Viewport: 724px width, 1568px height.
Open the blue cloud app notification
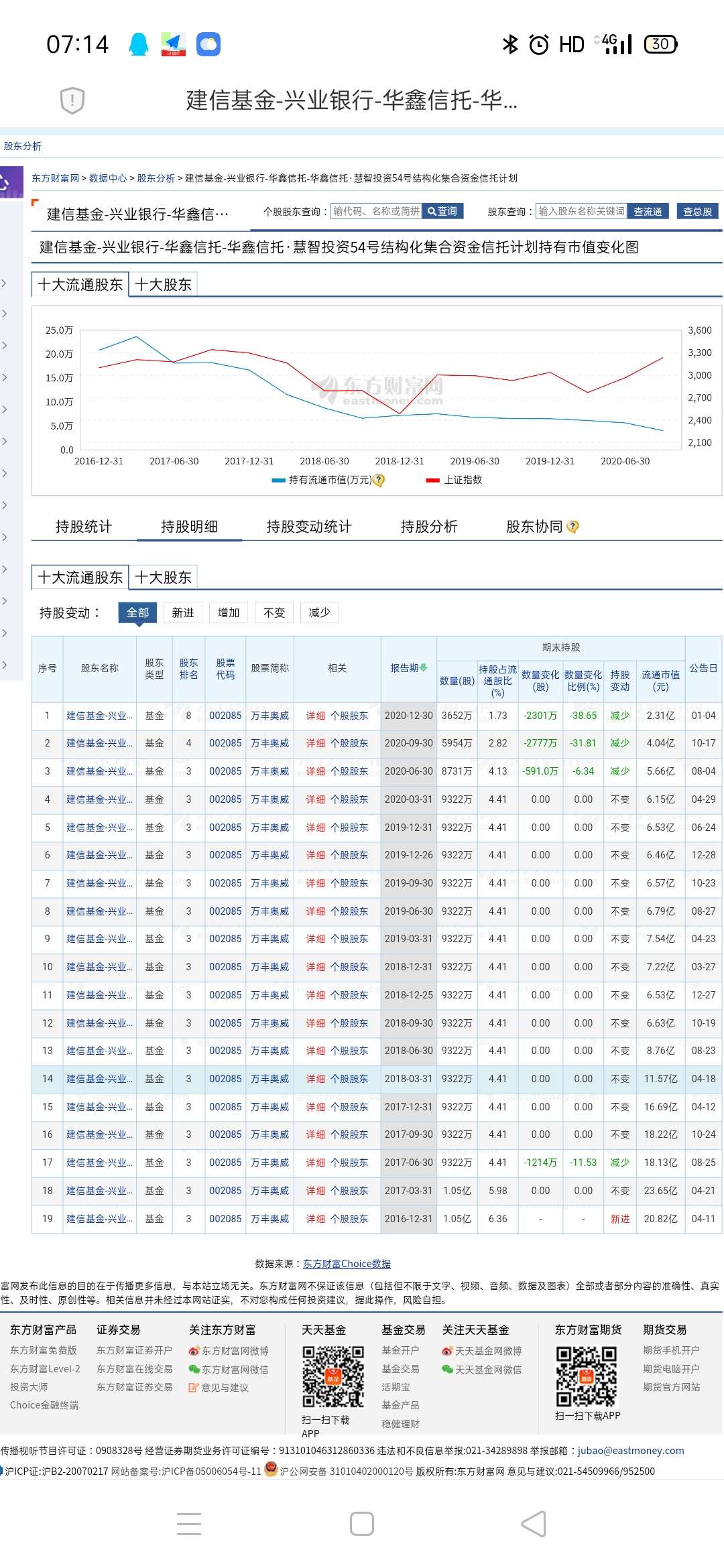pyautogui.click(x=208, y=44)
